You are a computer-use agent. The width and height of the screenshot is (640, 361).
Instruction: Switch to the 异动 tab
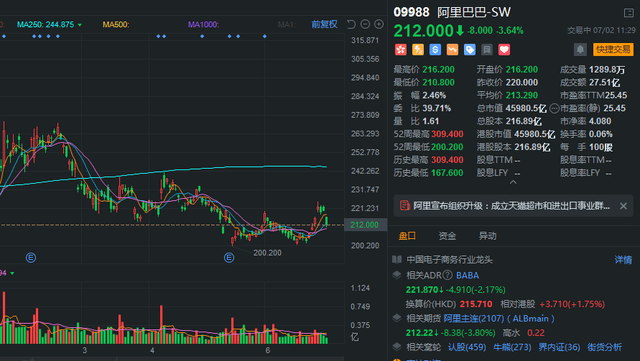pos(487,236)
